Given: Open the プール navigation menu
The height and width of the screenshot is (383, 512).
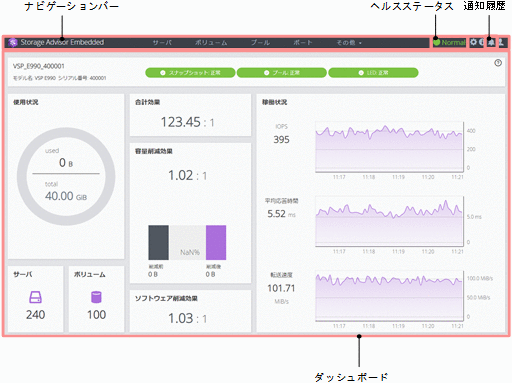Looking at the screenshot, I should [x=260, y=43].
